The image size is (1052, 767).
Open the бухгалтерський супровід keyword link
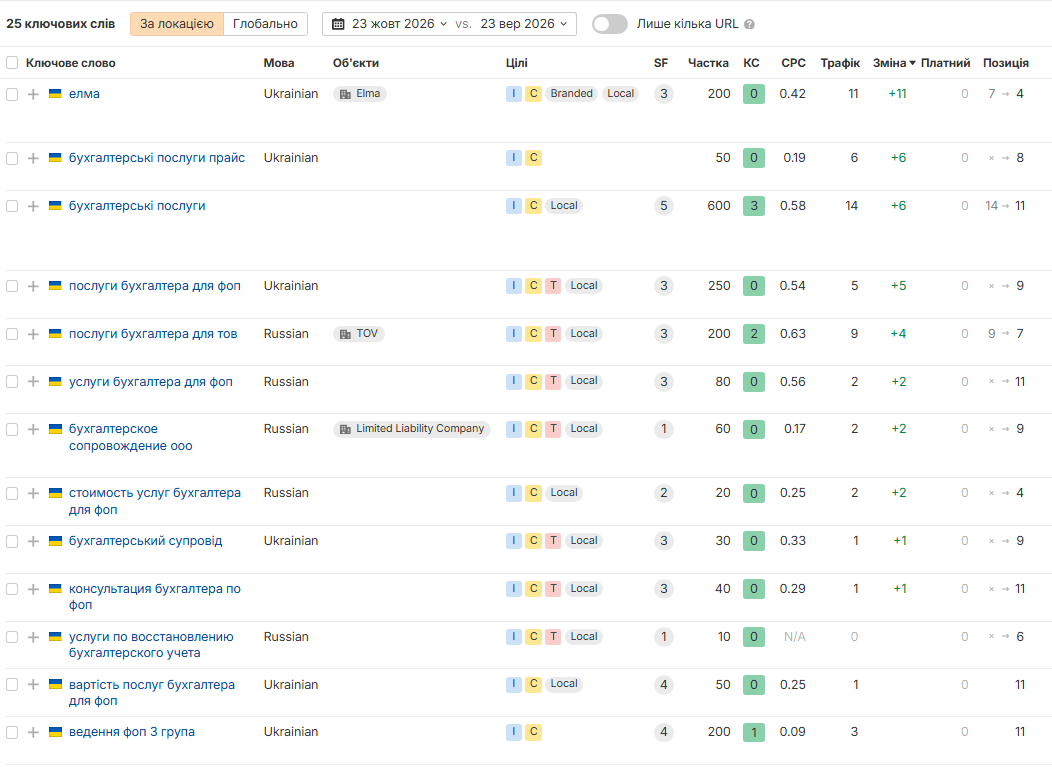pyautogui.click(x=146, y=541)
